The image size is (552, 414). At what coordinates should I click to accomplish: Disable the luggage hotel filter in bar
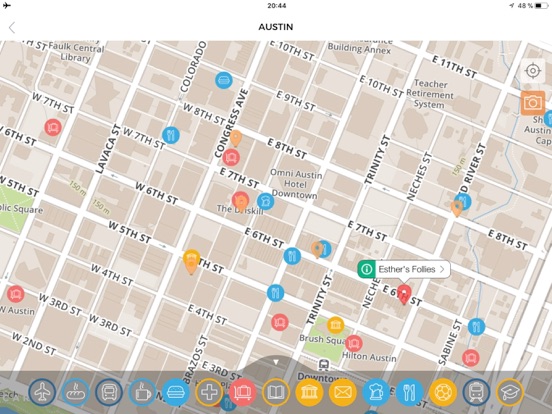[243, 392]
